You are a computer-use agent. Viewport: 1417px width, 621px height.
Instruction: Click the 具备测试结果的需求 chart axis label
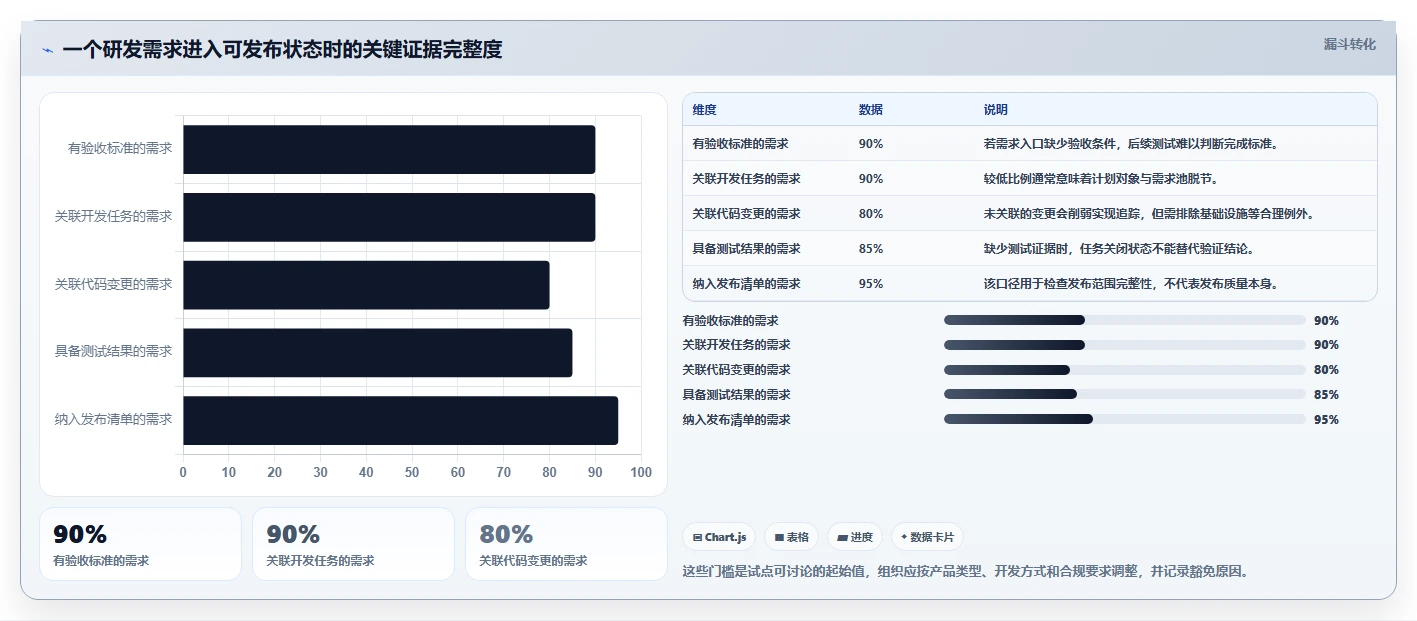click(114, 352)
